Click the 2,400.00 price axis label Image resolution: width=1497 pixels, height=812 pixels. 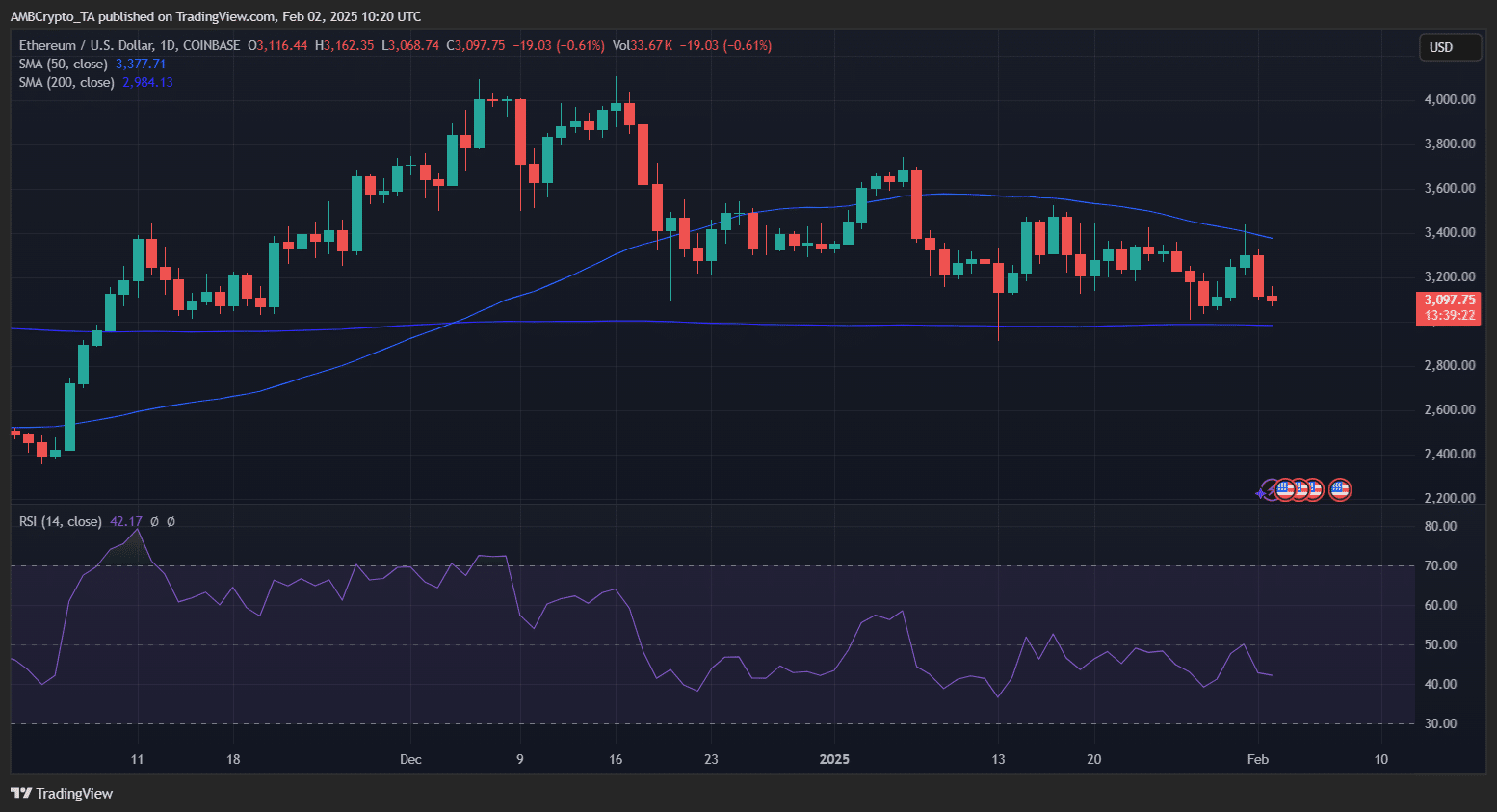click(x=1450, y=454)
